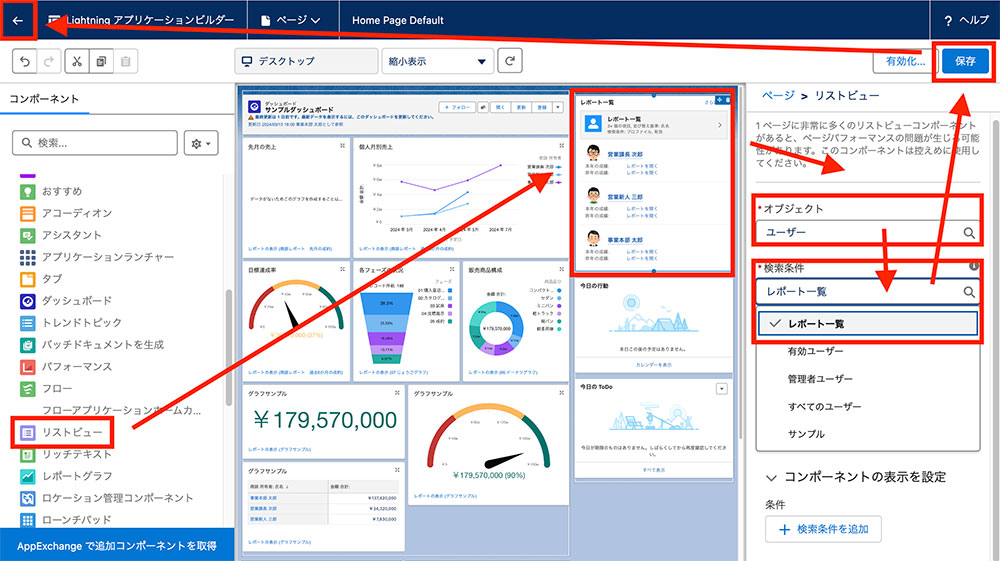This screenshot has height=561, width=1000.
Task: Click the component 検索 input field
Action: (x=95, y=143)
